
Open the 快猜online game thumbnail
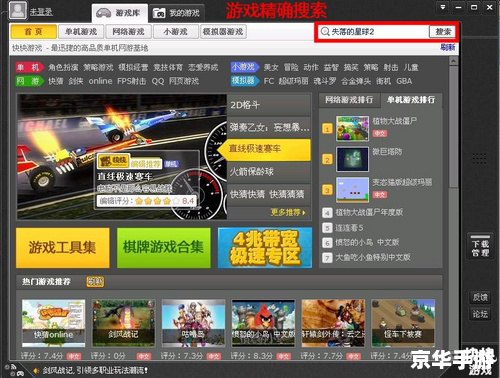click(x=53, y=323)
